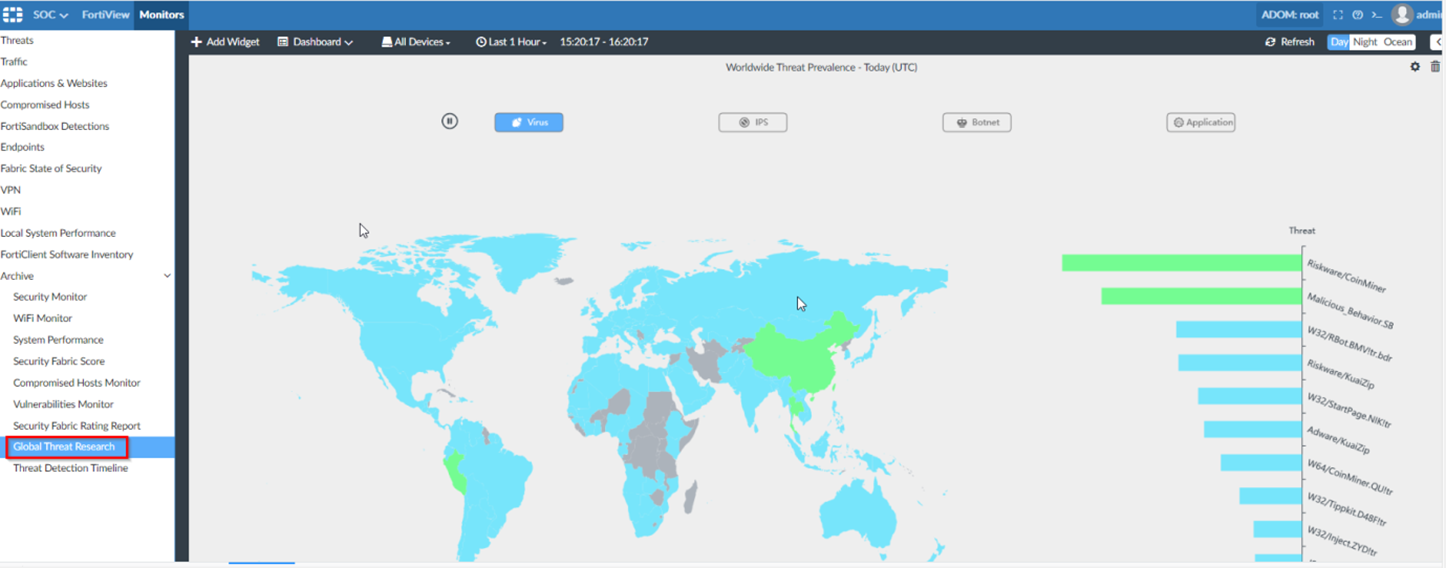Click the W64/CoinMiner.QU!tr bar
Viewport: 1446px width, 568px height.
[1260, 462]
